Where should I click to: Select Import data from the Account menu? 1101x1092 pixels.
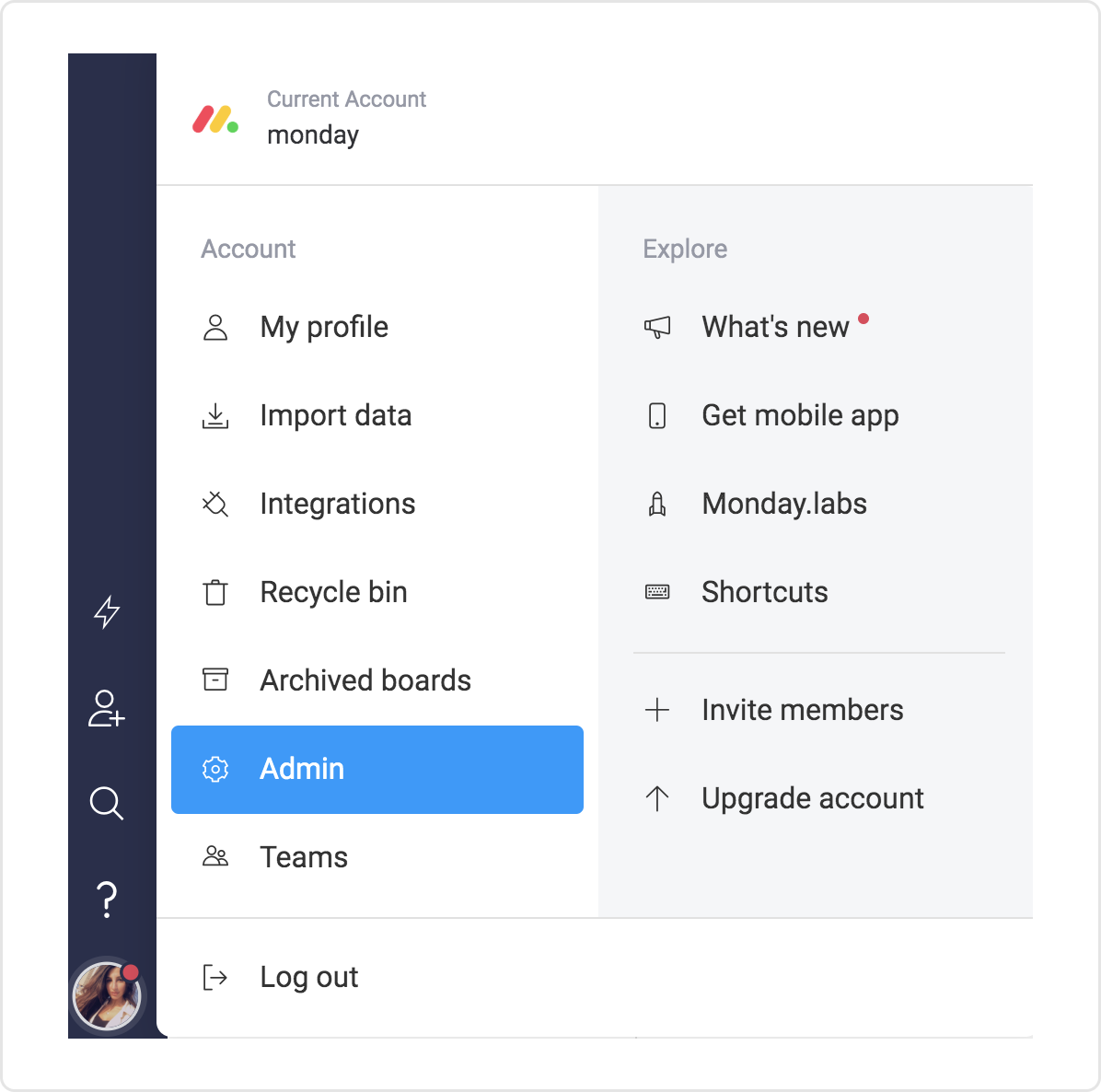[377, 416]
